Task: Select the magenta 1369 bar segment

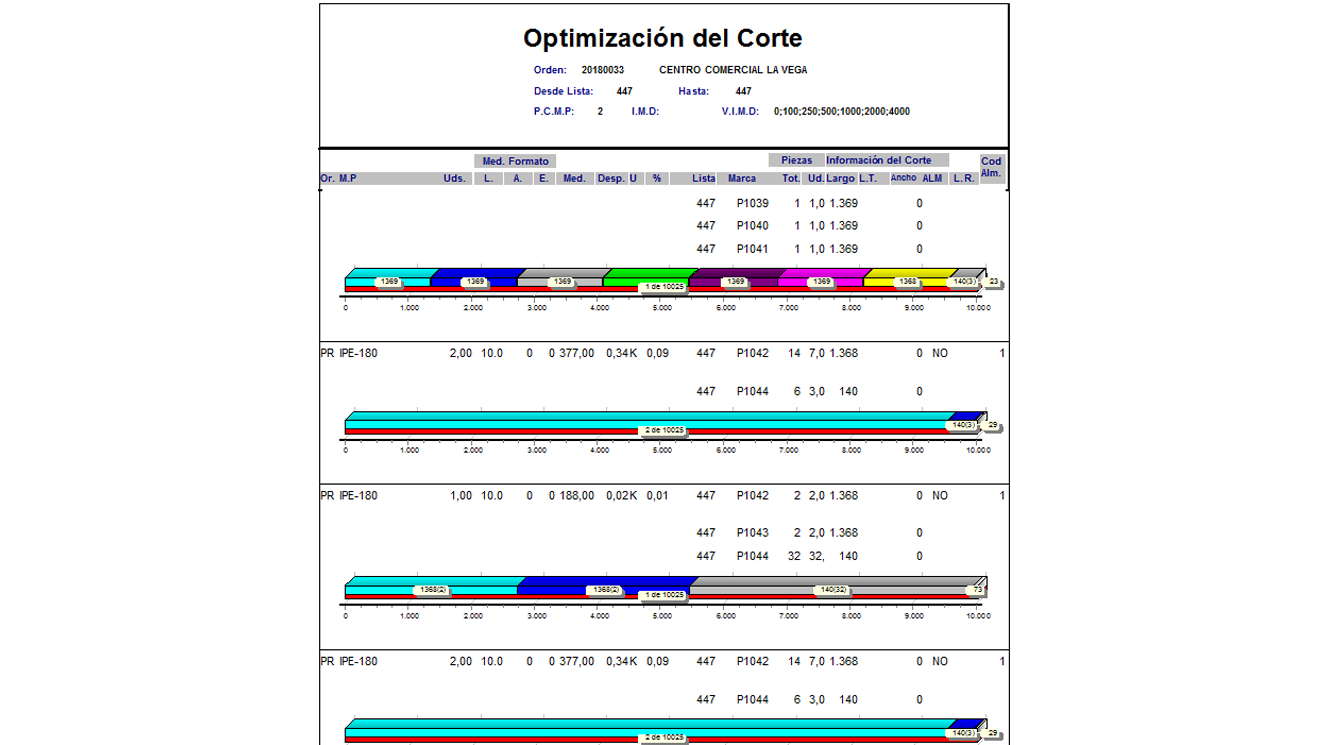Action: coord(821,282)
